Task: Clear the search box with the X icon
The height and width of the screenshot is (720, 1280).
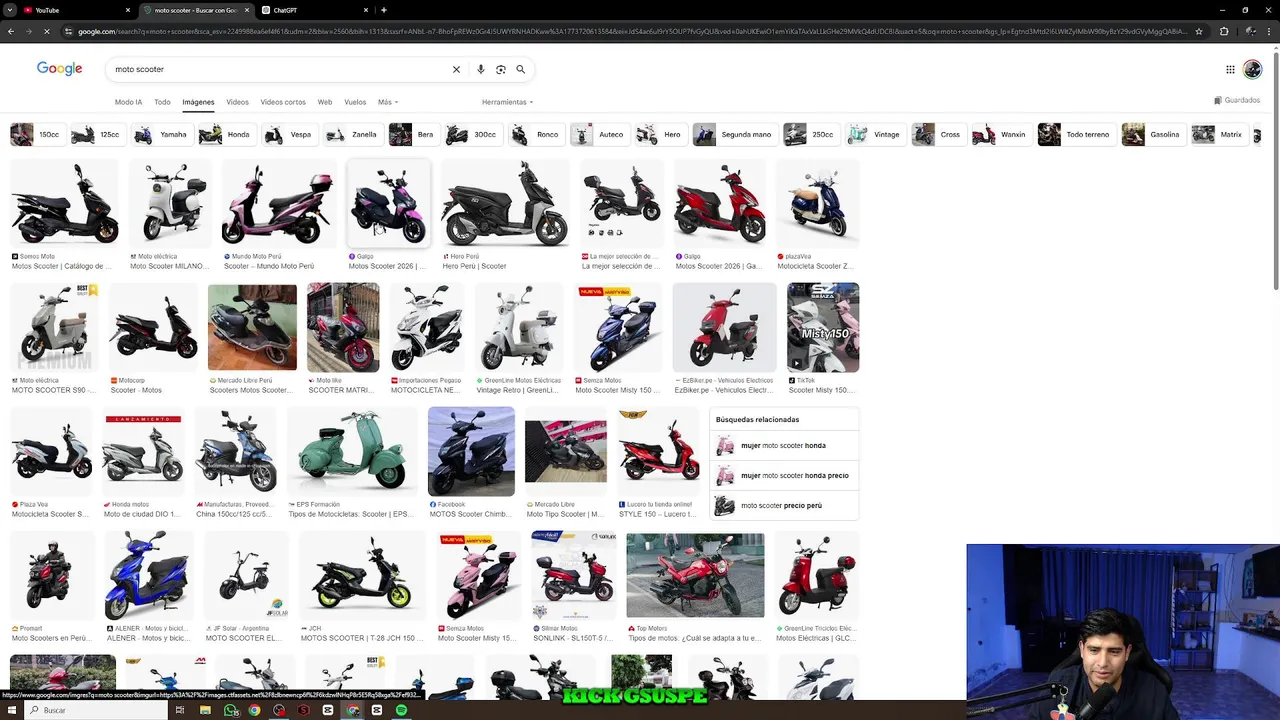Action: pos(456,69)
